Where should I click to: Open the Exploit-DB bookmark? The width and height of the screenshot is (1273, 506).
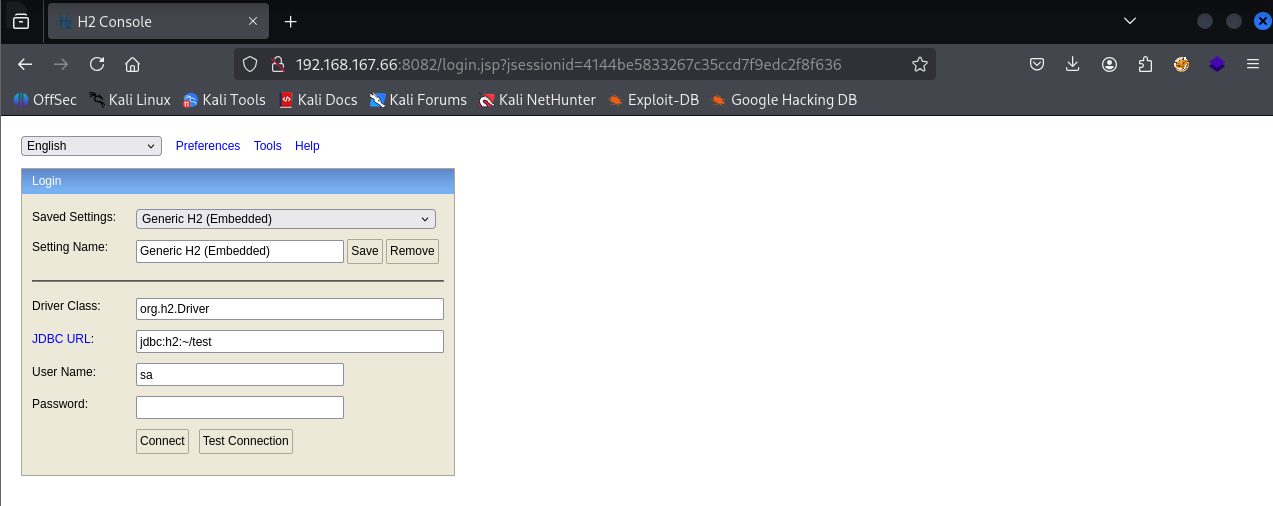tap(662, 100)
